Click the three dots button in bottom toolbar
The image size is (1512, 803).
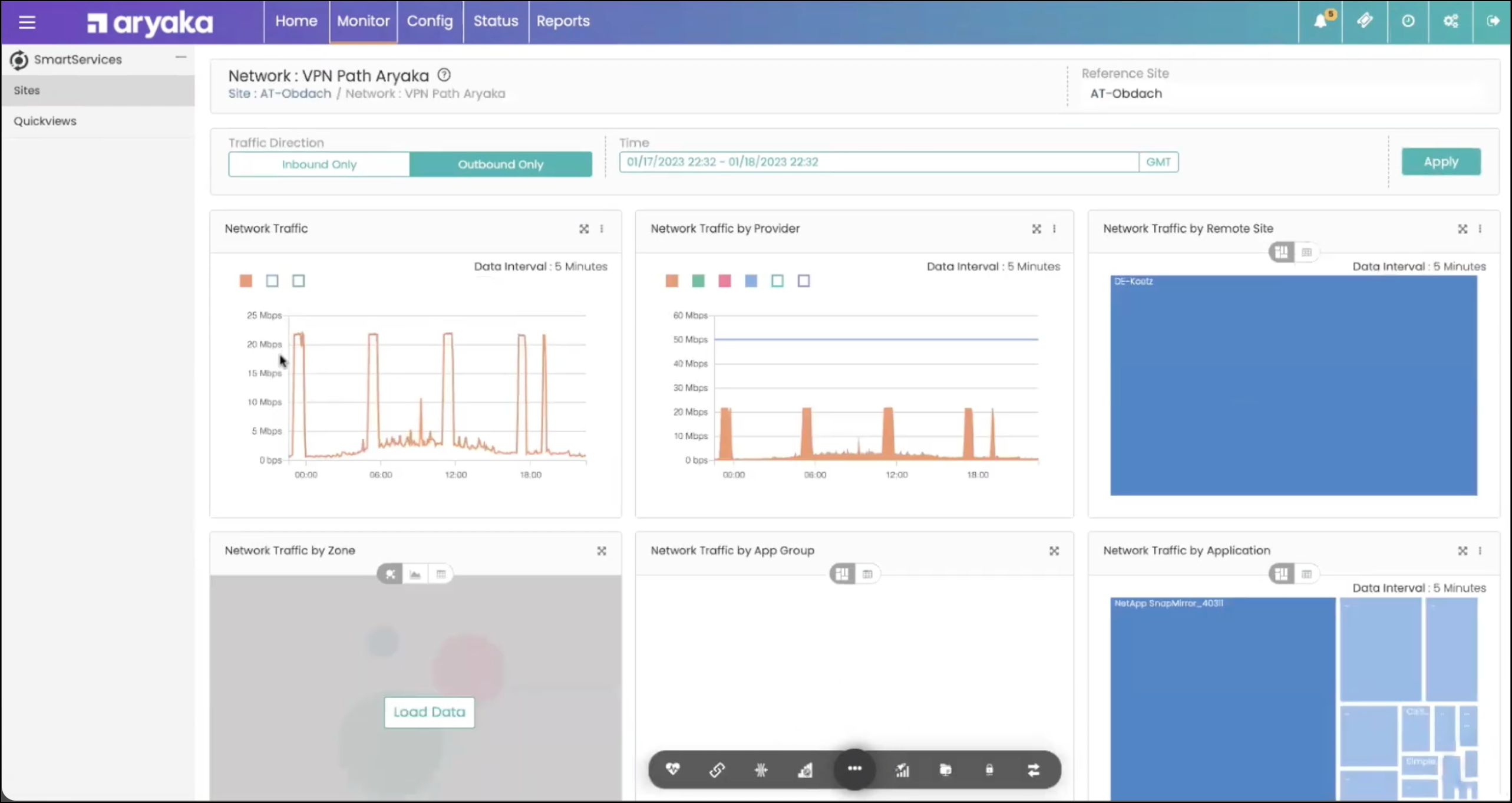854,768
